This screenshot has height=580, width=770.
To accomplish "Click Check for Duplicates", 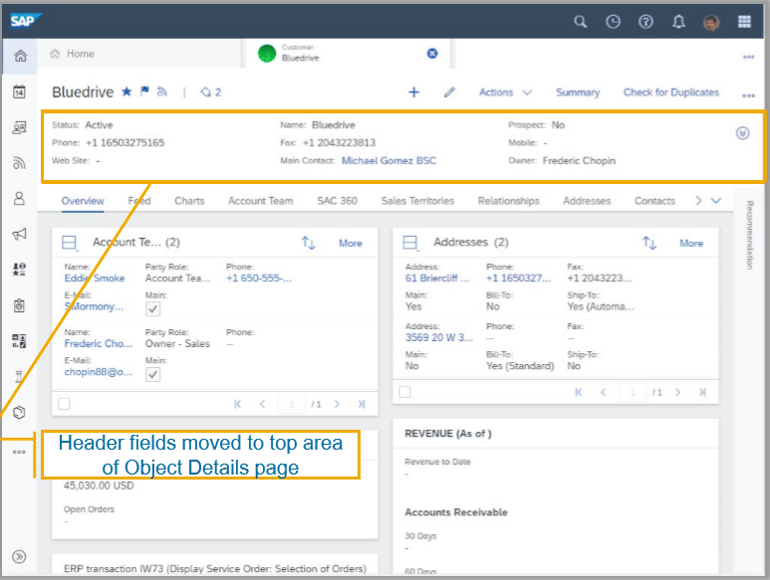I will [x=671, y=92].
